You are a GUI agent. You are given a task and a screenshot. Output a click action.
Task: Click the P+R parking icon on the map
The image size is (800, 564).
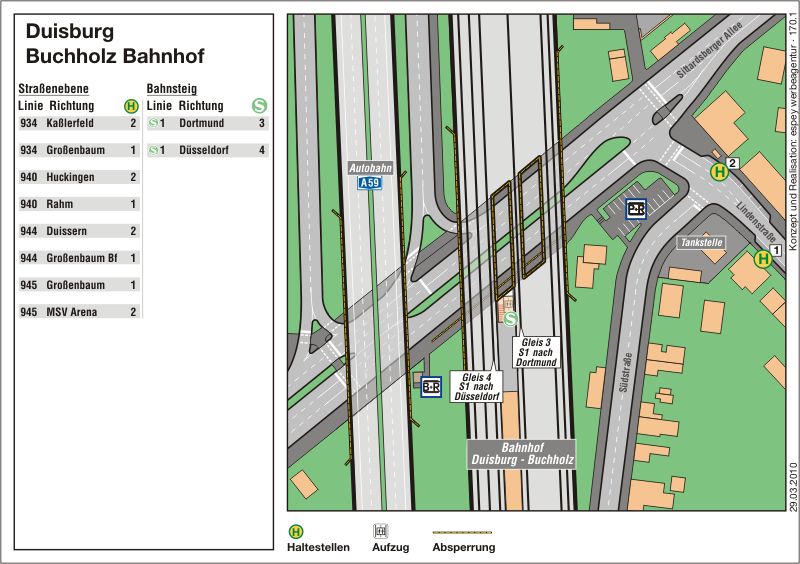636,209
